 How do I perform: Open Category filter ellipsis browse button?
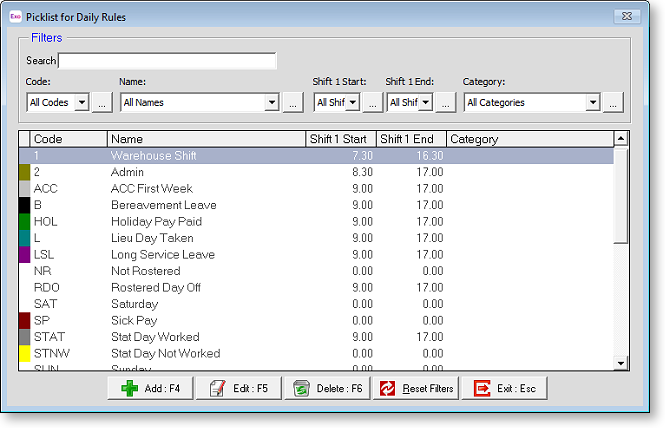[614, 102]
